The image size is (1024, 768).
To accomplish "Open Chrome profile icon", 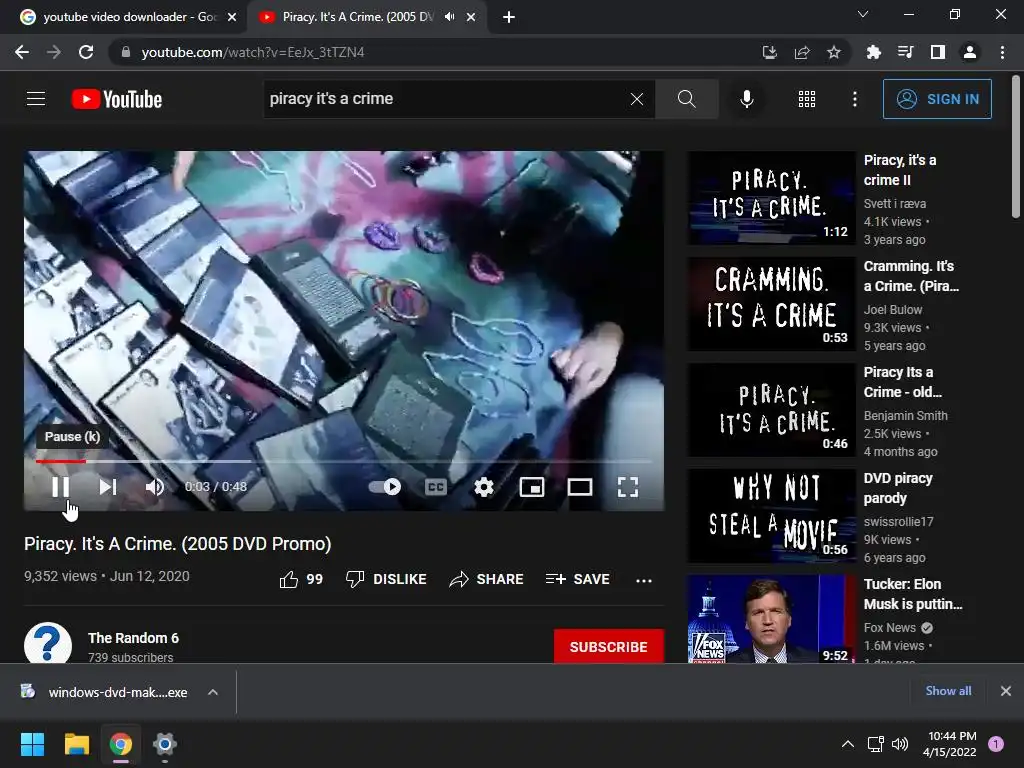I will click(x=970, y=52).
